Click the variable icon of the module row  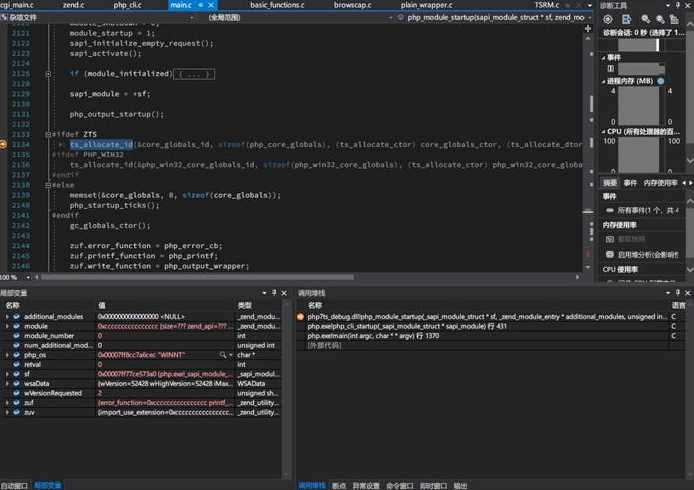pos(16,326)
